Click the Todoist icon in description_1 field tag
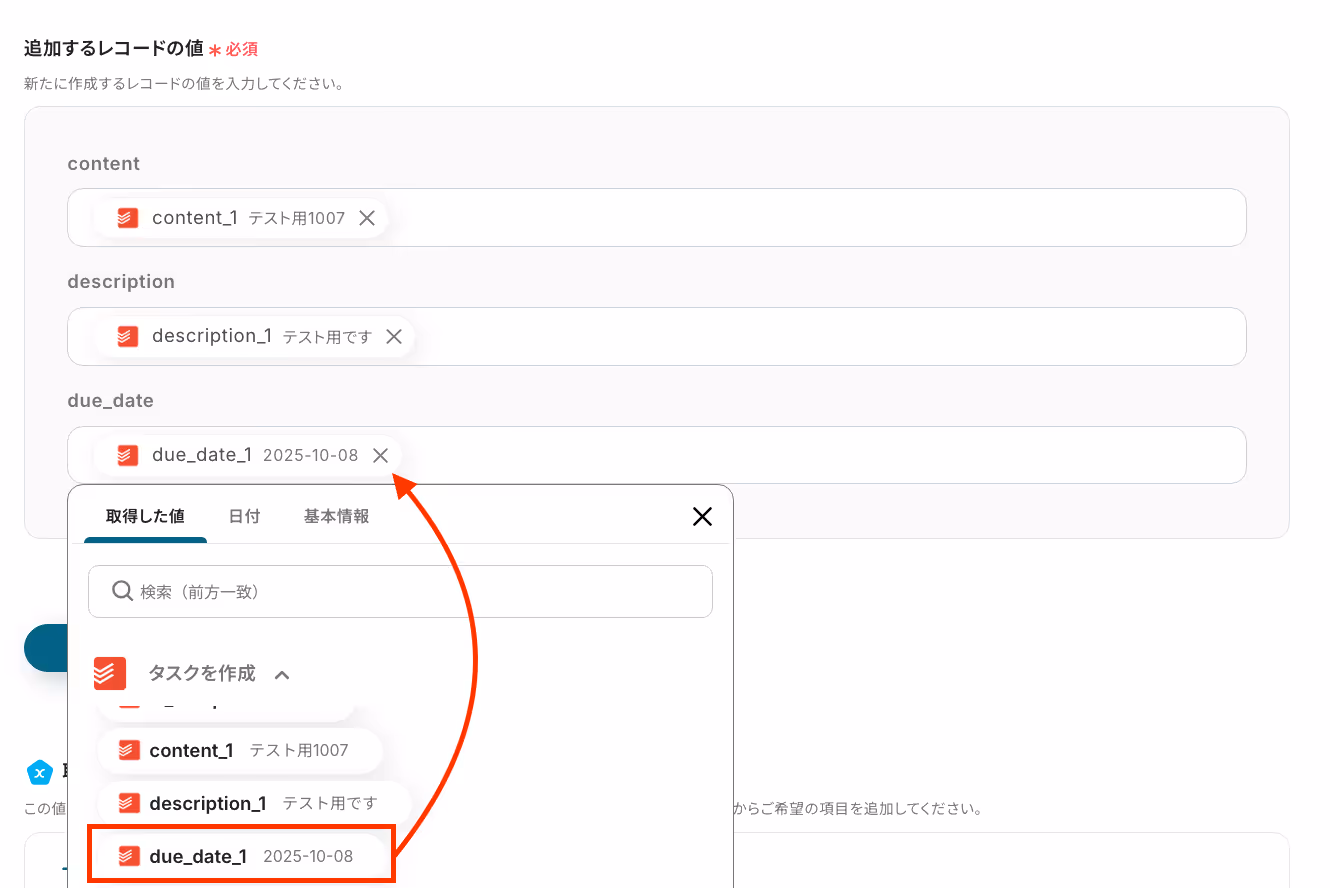The height and width of the screenshot is (888, 1330). pos(128,337)
